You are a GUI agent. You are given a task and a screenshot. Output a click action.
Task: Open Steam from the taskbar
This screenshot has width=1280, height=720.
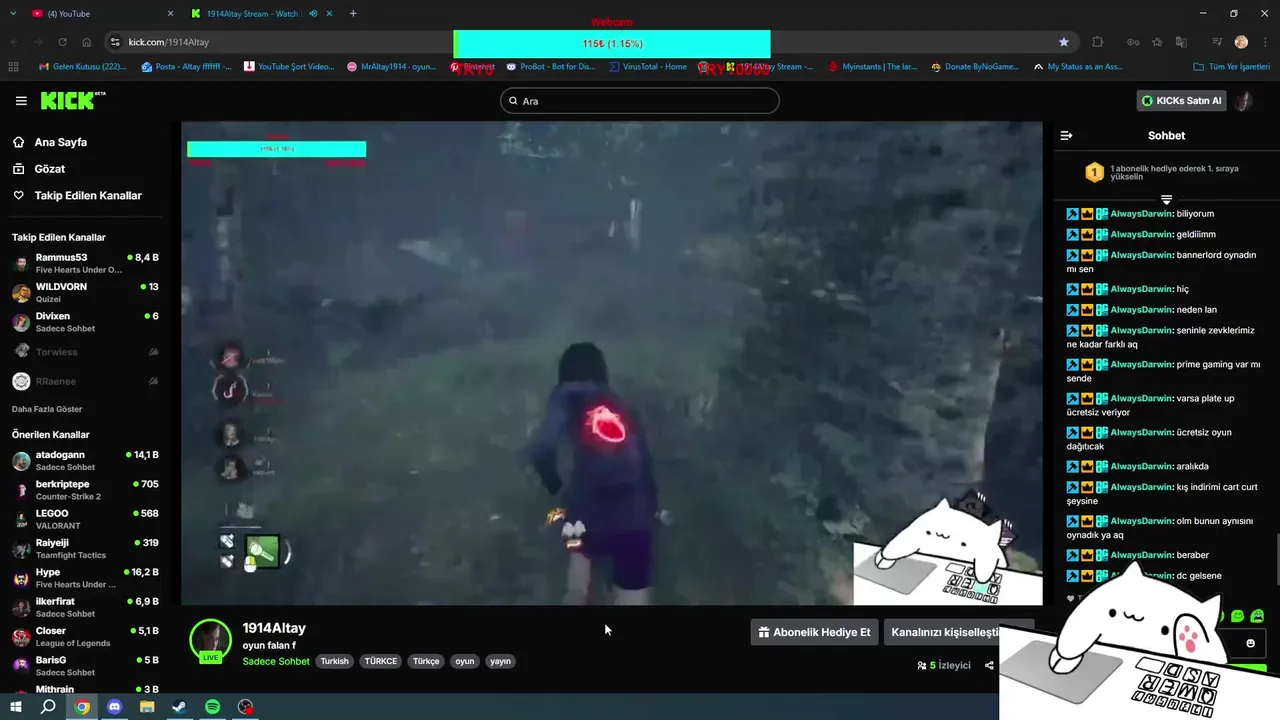(x=179, y=707)
